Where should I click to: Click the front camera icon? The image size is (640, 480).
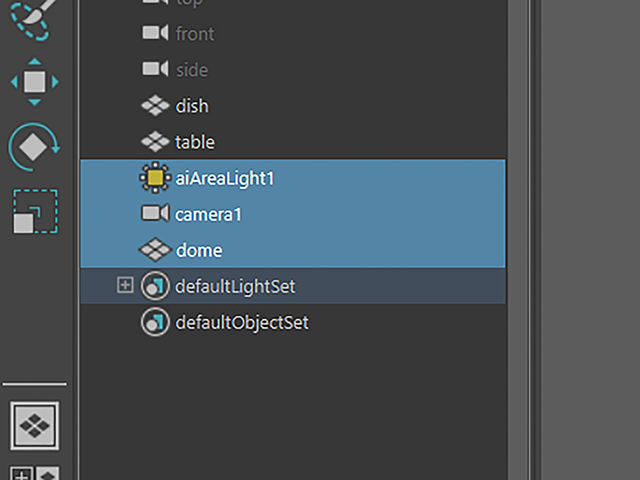click(x=155, y=33)
